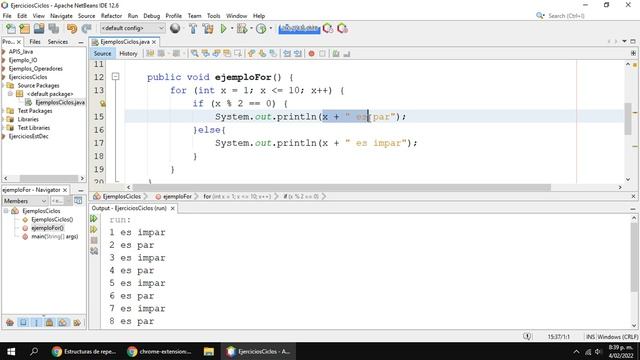This screenshot has width=640, height=360.
Task: Toggle Uncomment editor toolbar icon
Action: [347, 53]
